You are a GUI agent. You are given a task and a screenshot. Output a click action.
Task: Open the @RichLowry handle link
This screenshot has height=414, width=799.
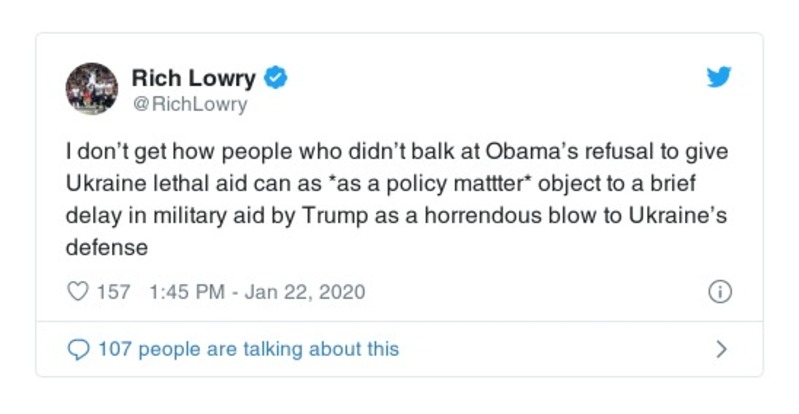(x=189, y=104)
